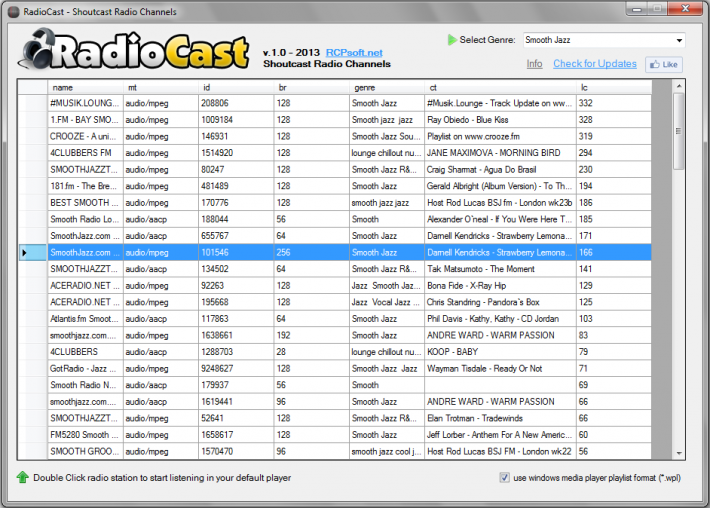Click the Smooth Jazz Sou... genre cell

click(x=387, y=136)
